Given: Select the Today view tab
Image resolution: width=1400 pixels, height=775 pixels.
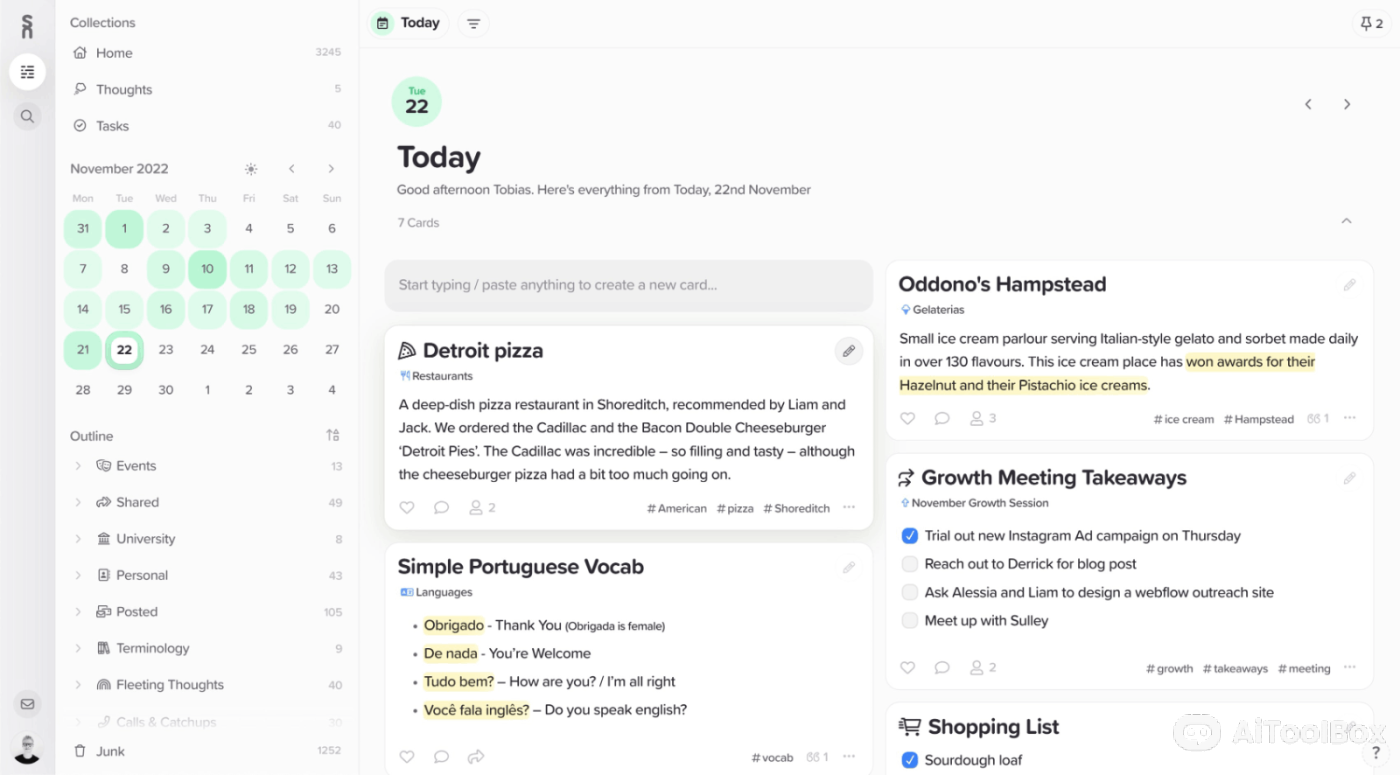Looking at the screenshot, I should pos(409,23).
